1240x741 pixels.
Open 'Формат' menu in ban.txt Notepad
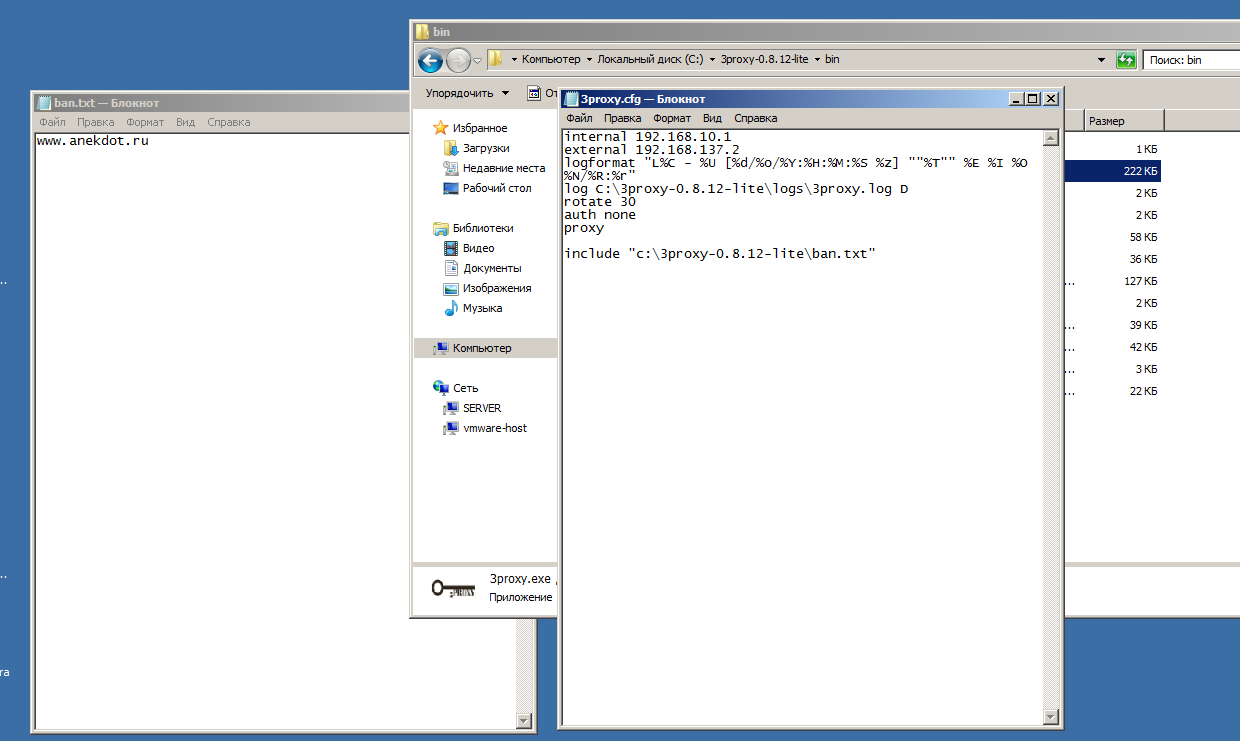tap(145, 122)
